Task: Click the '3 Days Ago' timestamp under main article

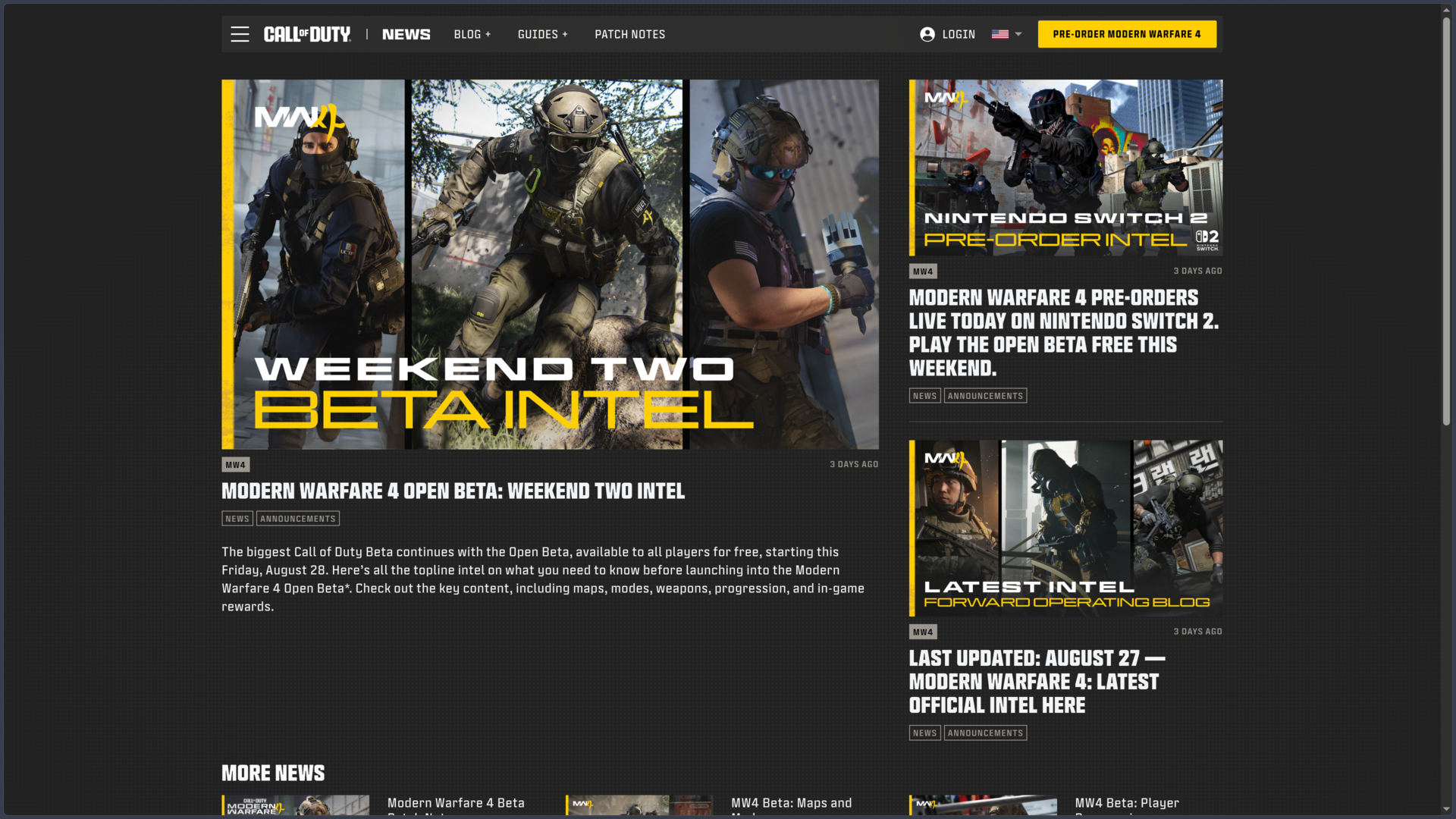Action: pos(854,464)
